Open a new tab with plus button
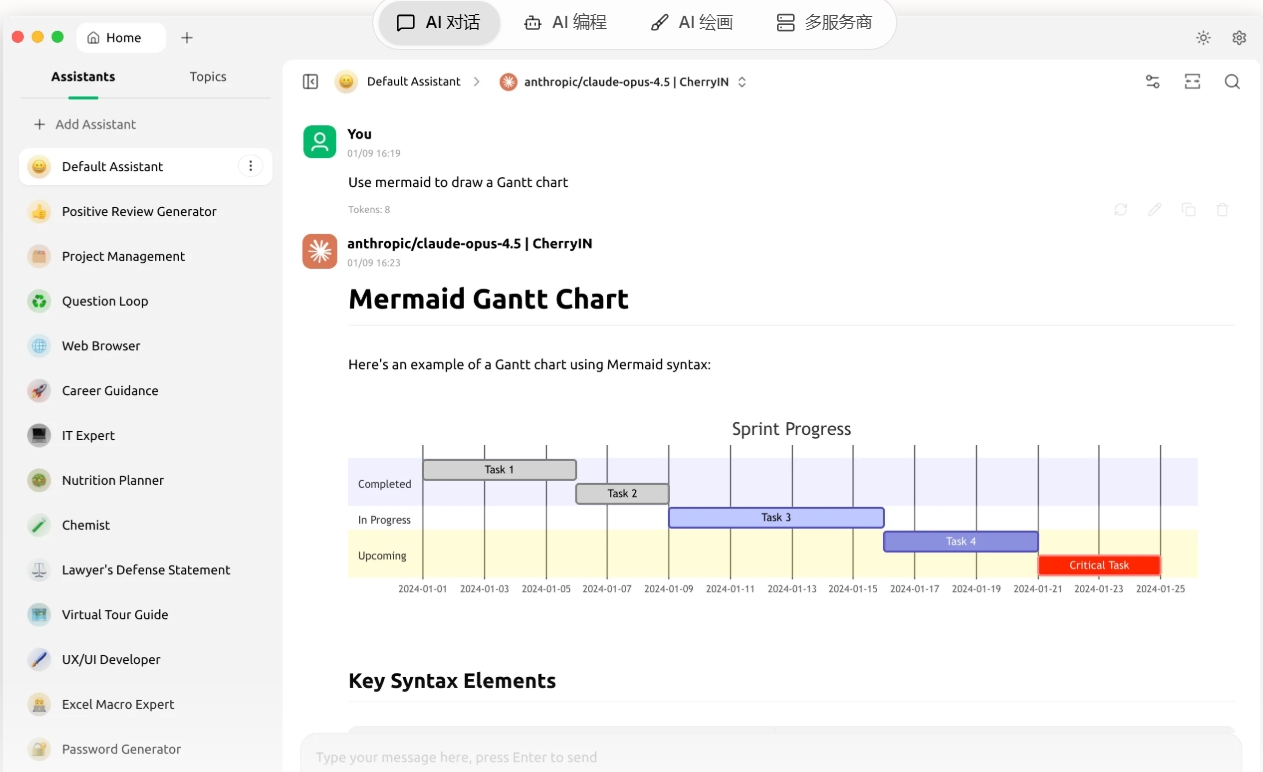The width and height of the screenshot is (1263, 772). (187, 38)
